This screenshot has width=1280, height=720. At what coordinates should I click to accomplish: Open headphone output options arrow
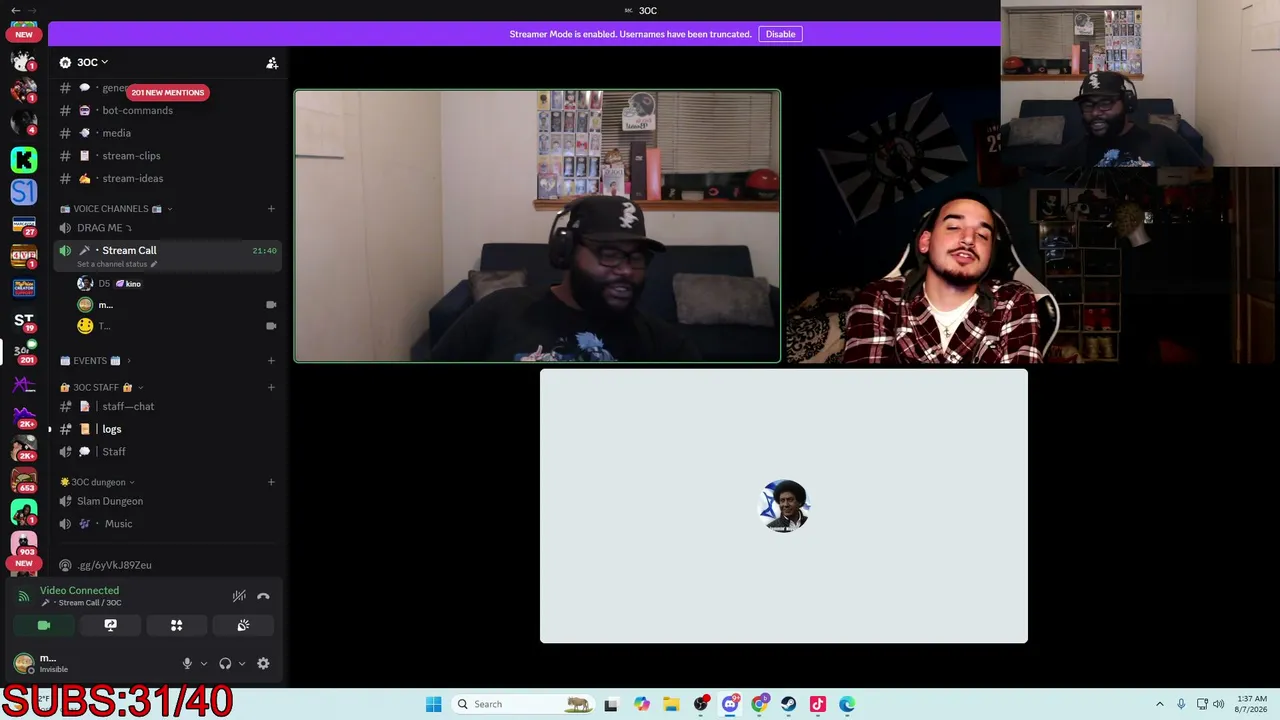tap(242, 663)
